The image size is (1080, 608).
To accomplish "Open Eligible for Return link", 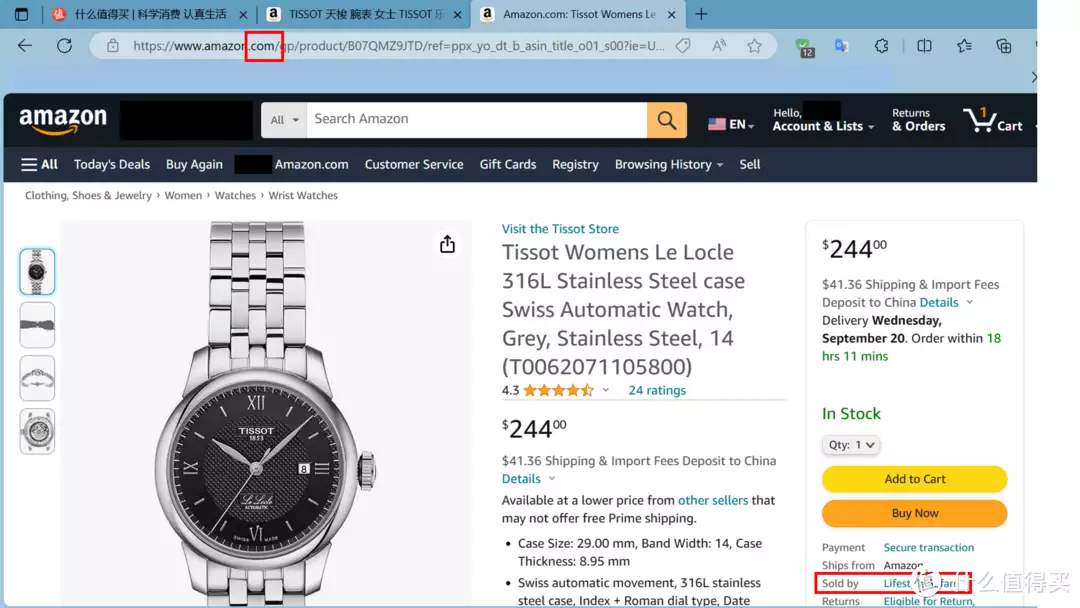I will (928, 601).
